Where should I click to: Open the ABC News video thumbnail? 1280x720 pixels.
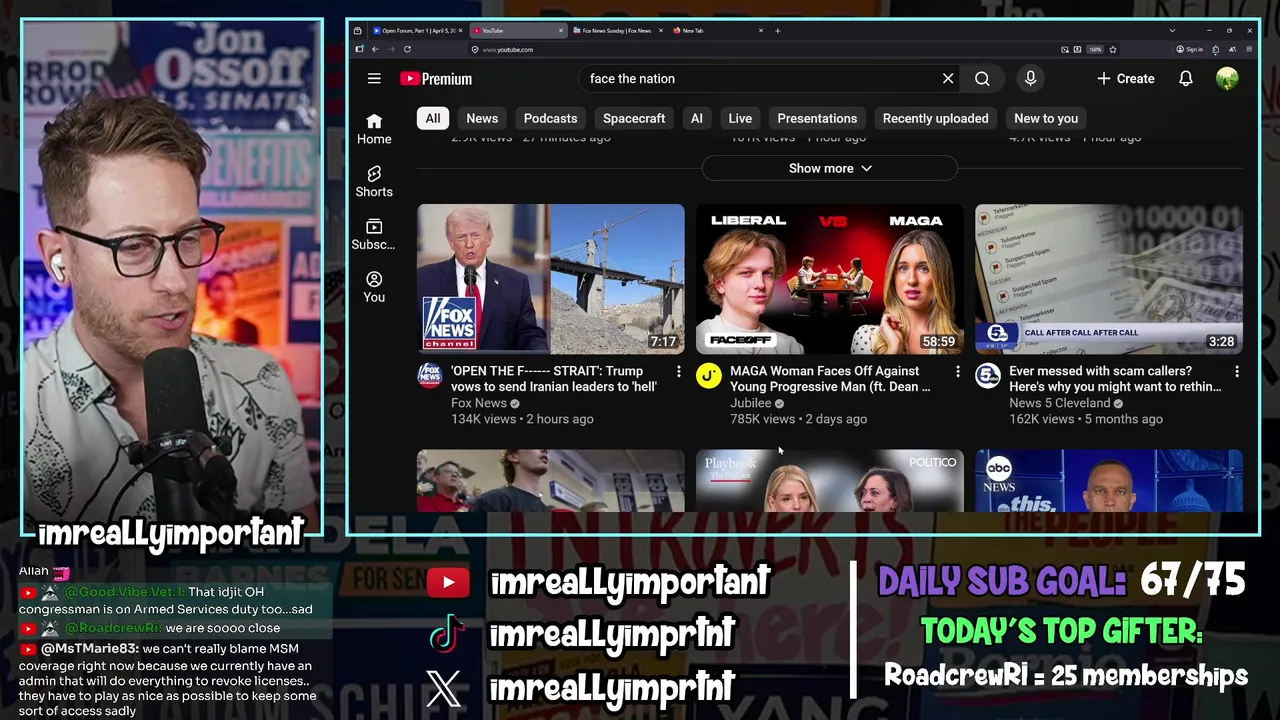1109,481
